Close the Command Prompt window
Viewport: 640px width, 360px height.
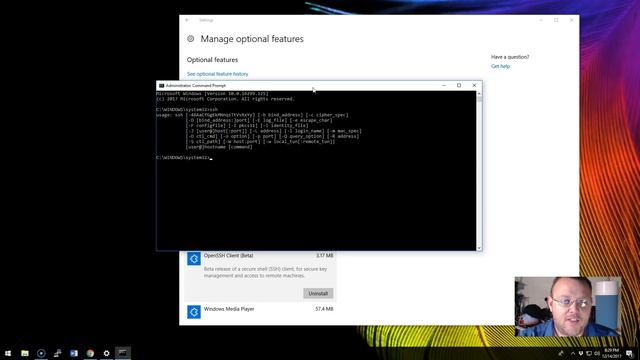[x=474, y=86]
